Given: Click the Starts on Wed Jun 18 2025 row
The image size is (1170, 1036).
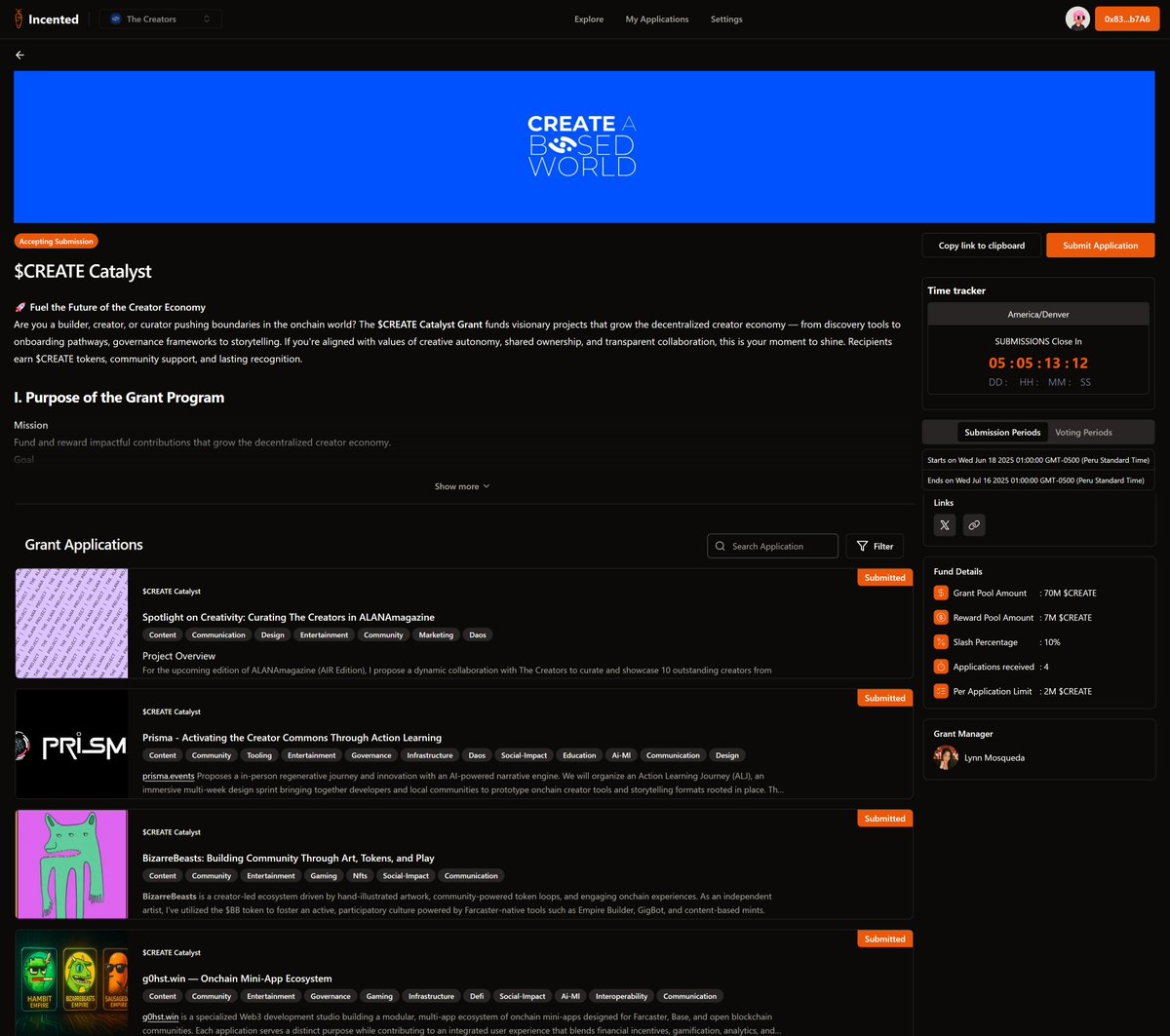Looking at the screenshot, I should [x=1038, y=460].
